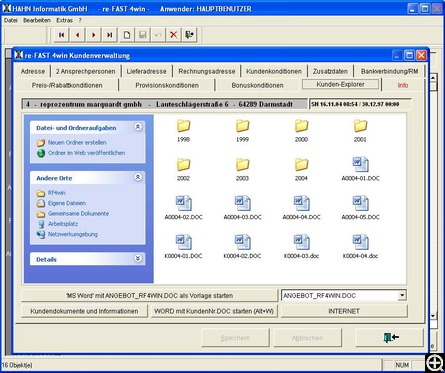The width and height of the screenshot is (445, 373).
Task: Go to Rf4win folder link
Action: point(57,193)
